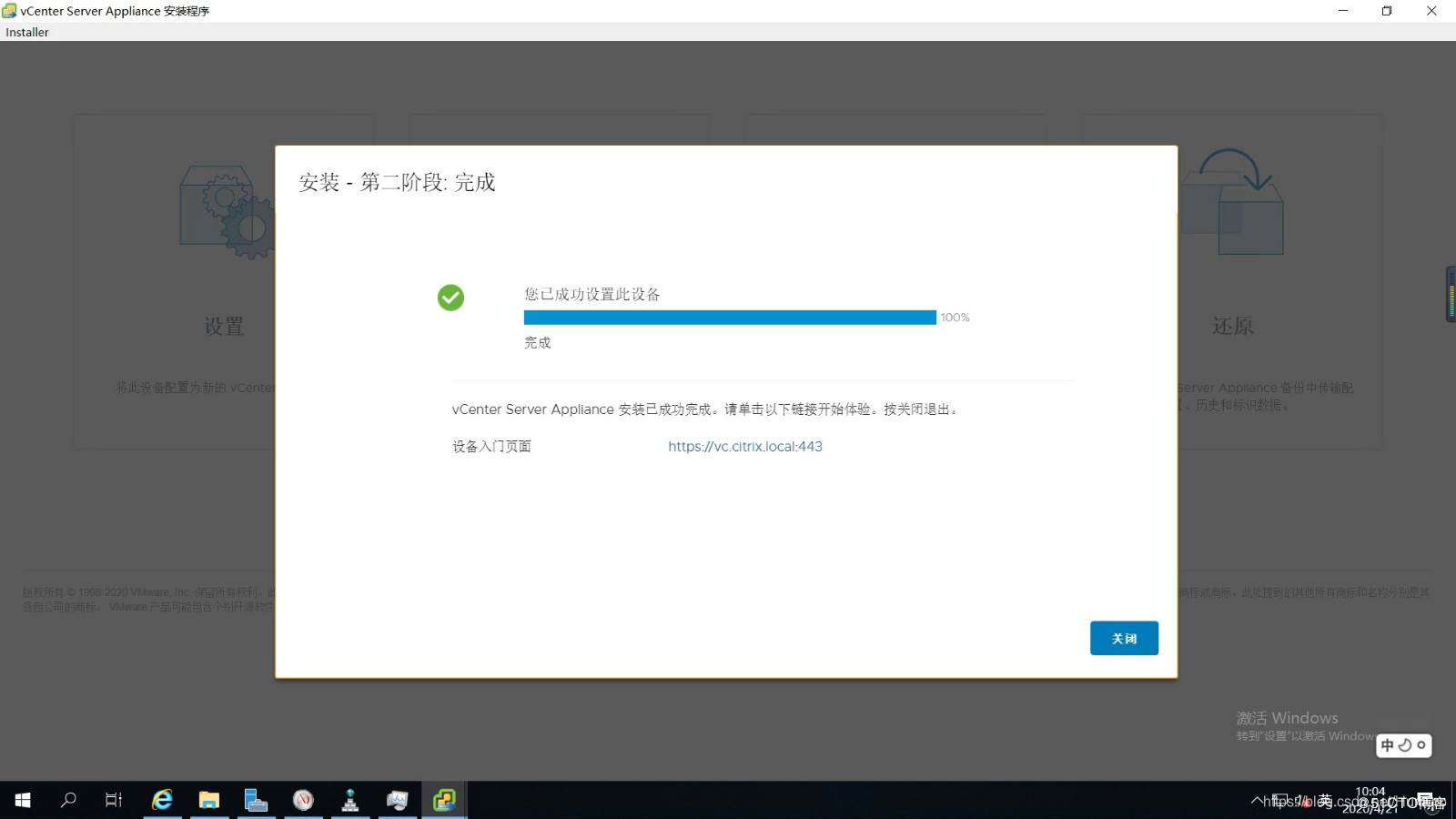The image size is (1456, 819).
Task: Open Server Manager from the taskbar
Action: click(x=257, y=800)
